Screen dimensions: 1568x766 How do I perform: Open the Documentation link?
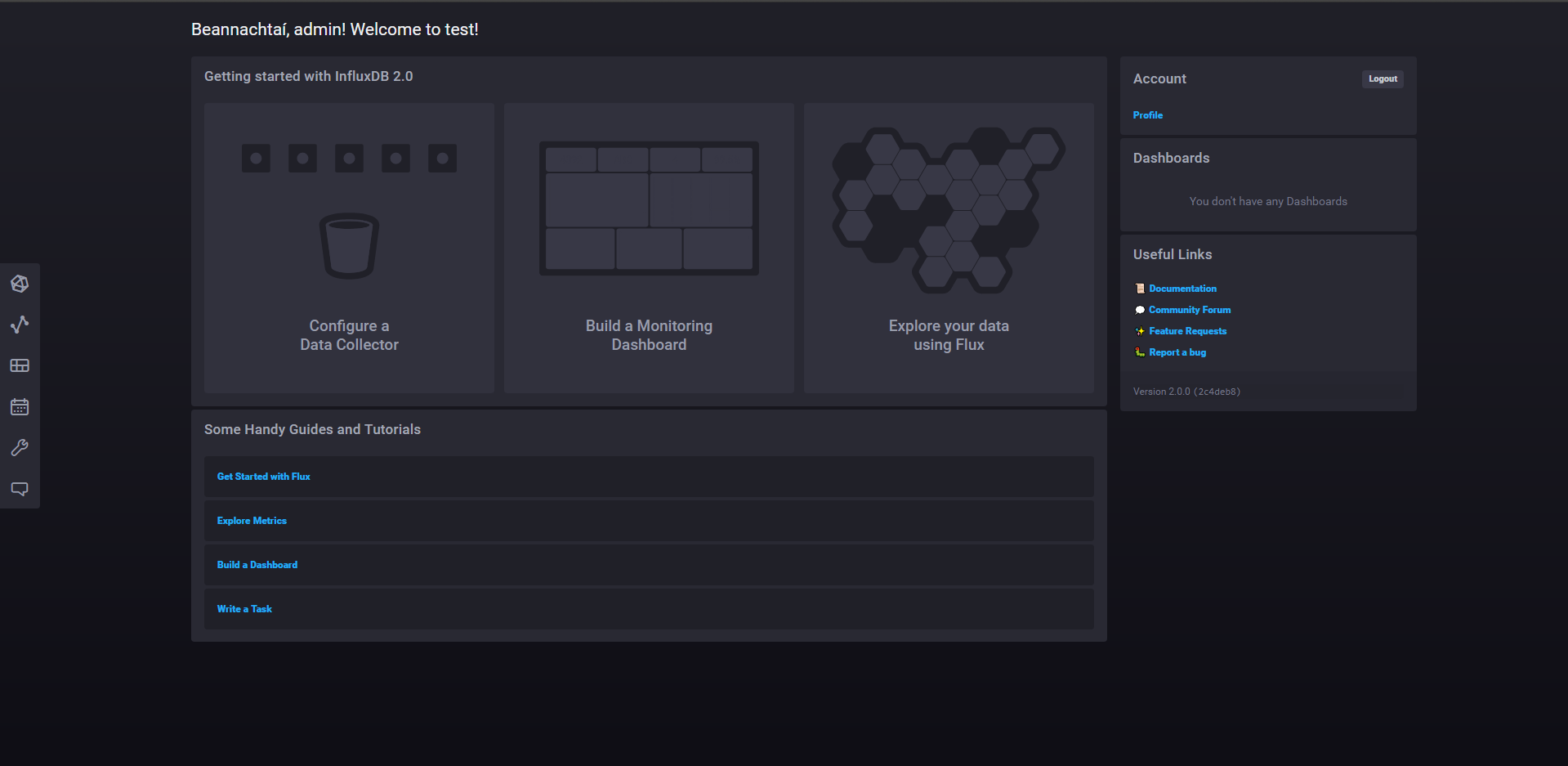click(x=1182, y=289)
